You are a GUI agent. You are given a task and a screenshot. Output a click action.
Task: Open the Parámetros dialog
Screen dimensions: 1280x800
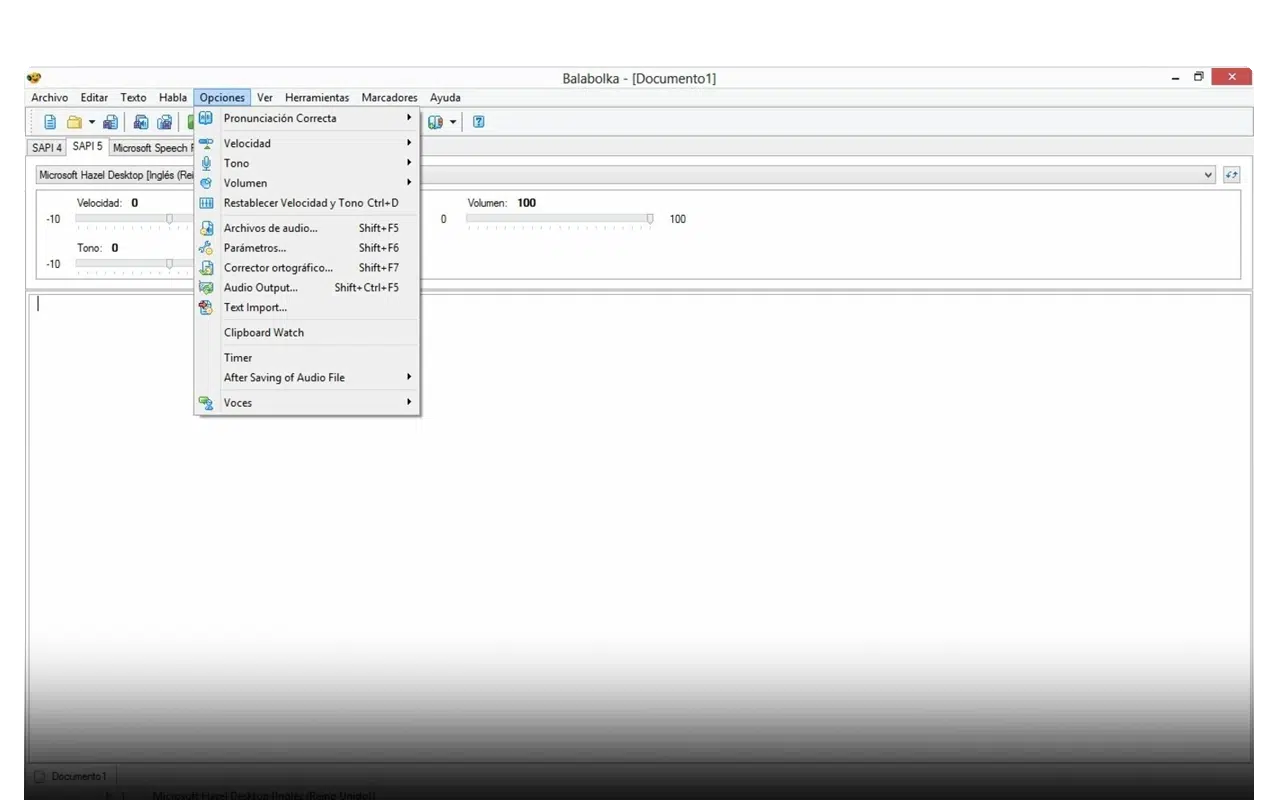pyautogui.click(x=307, y=248)
